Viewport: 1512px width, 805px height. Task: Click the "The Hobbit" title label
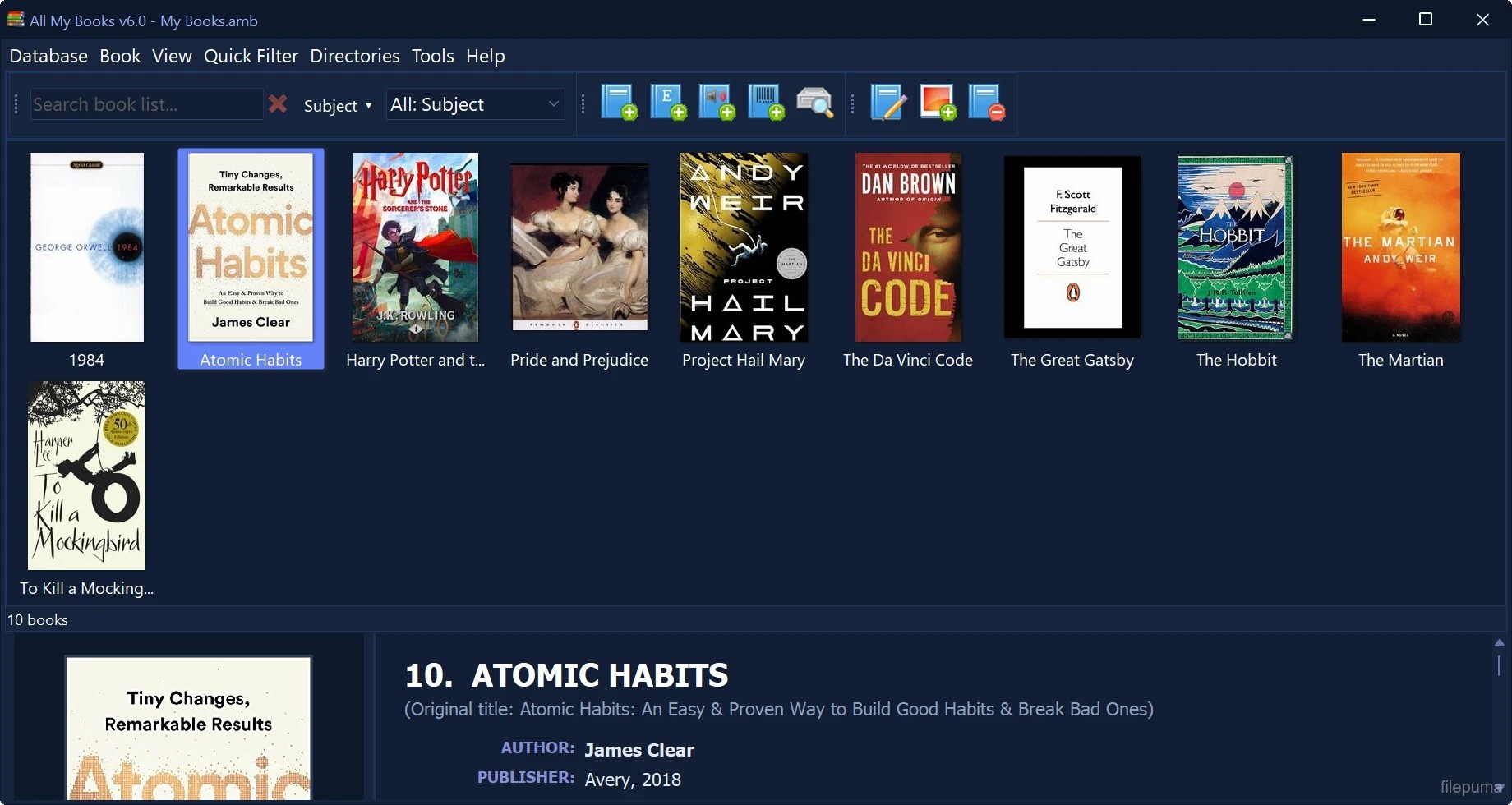pos(1237,360)
